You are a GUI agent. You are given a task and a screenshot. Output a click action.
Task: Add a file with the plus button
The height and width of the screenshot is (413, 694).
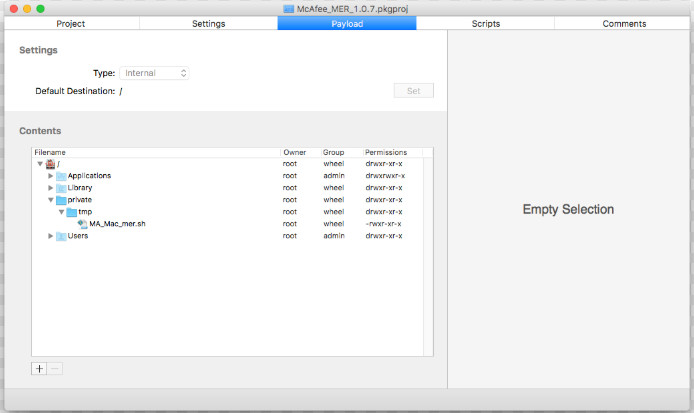point(39,368)
